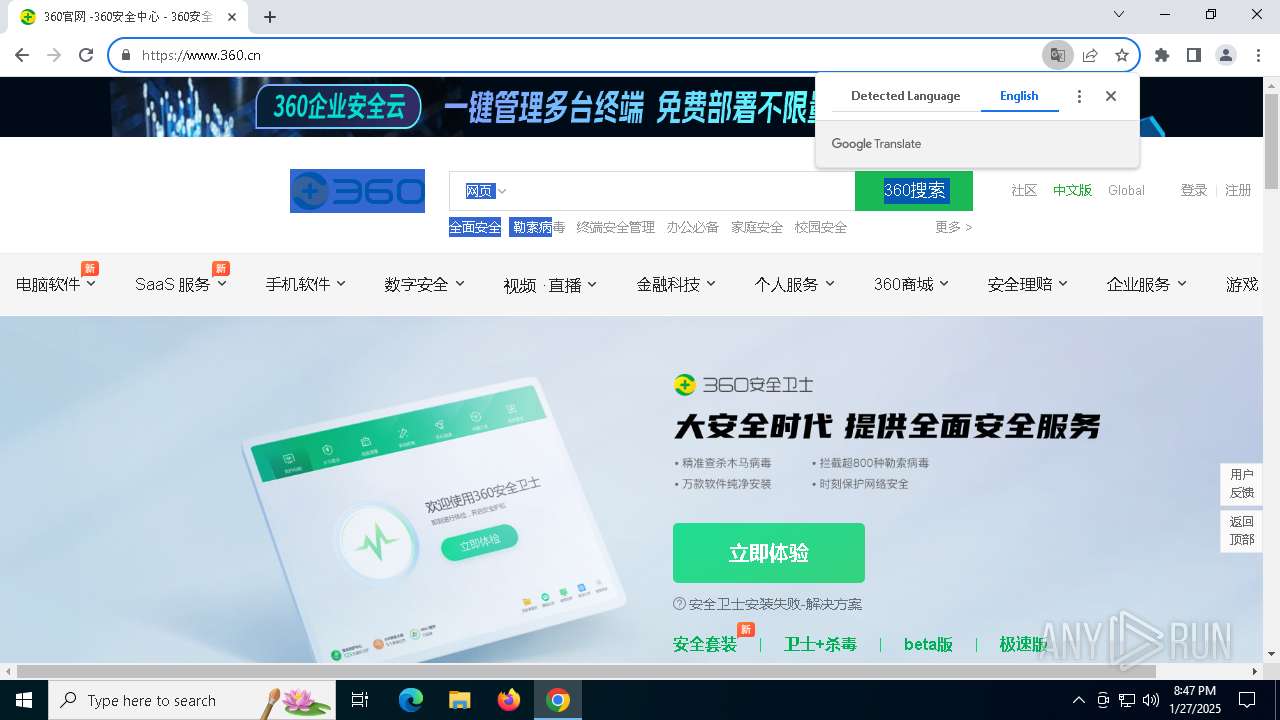
Task: Click the 360企业安全云 banner ad
Action: pyautogui.click(x=632, y=107)
